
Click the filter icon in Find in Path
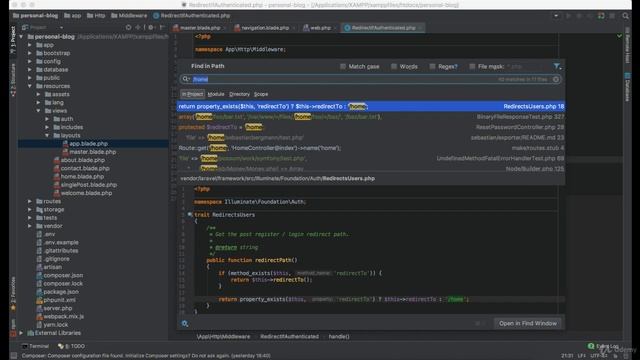click(557, 66)
